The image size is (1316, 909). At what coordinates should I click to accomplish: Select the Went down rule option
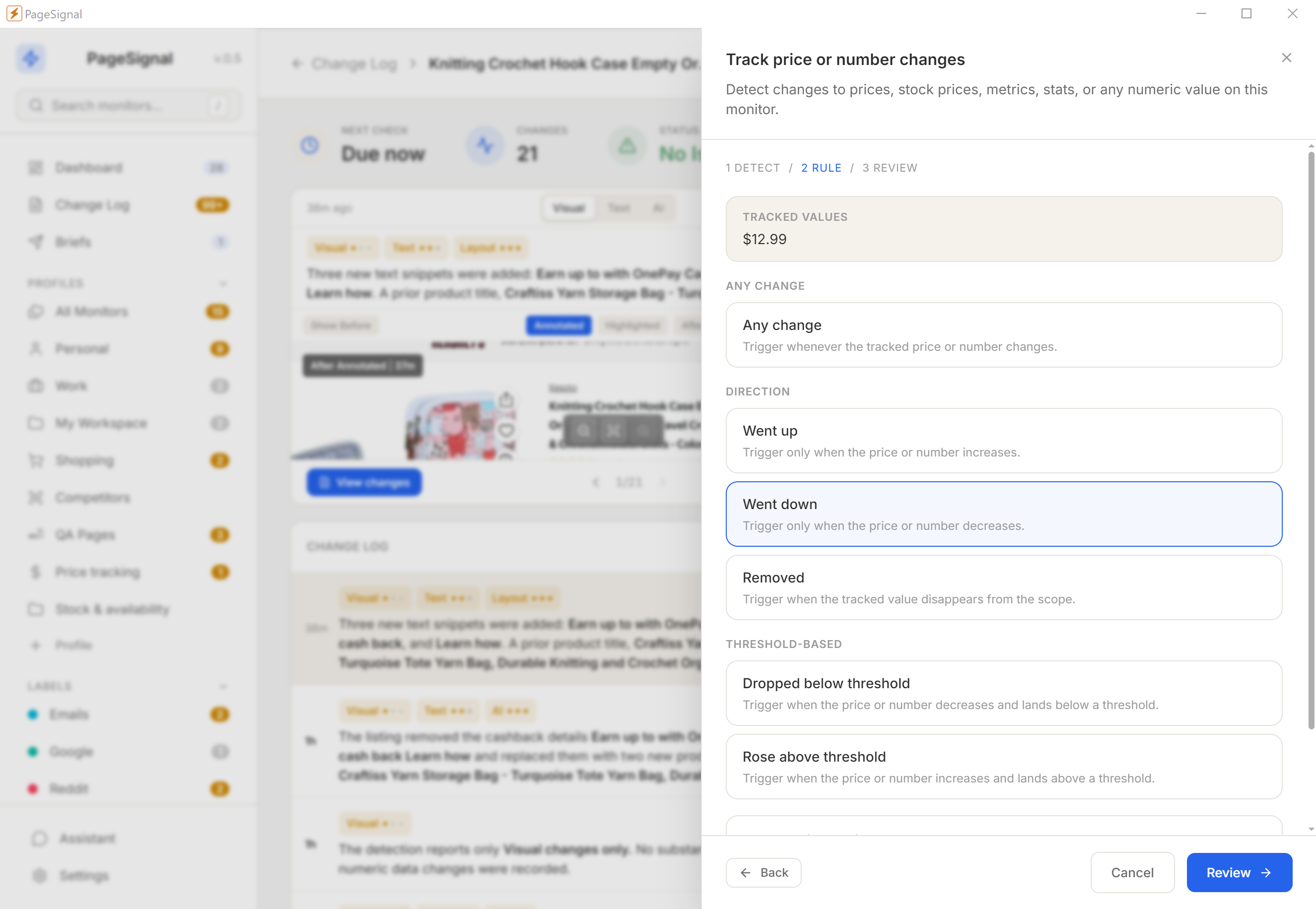point(1003,514)
